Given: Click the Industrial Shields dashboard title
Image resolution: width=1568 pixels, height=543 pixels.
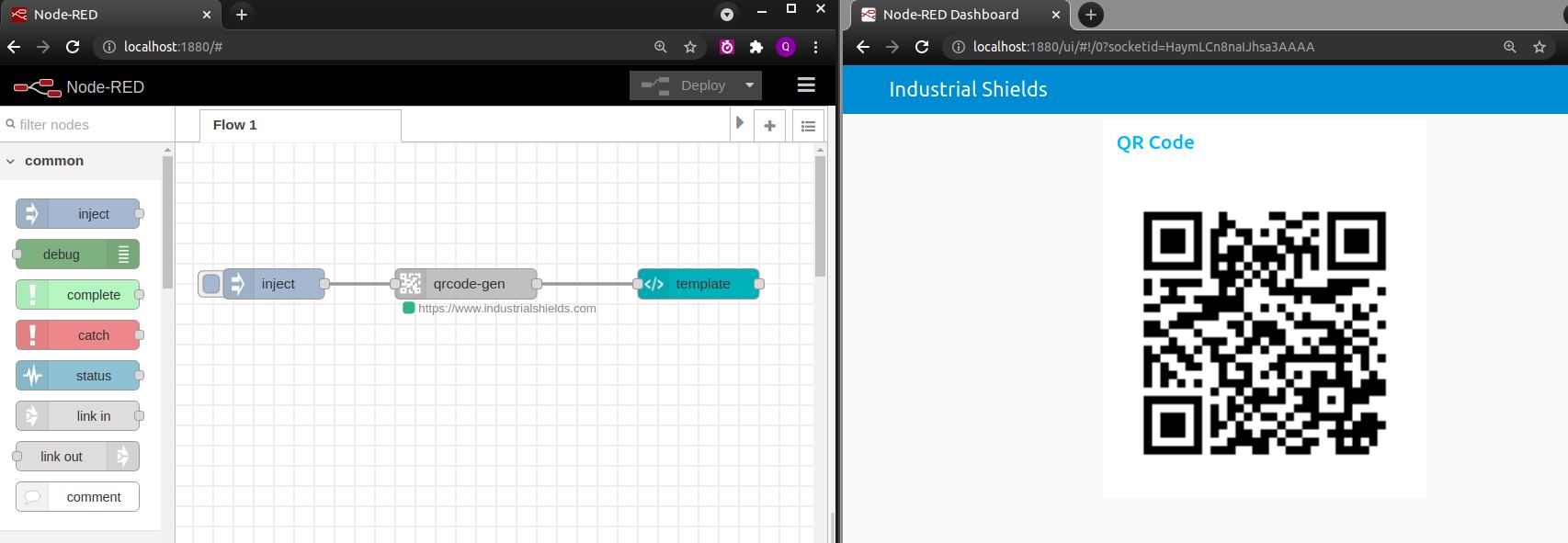Looking at the screenshot, I should tap(968, 89).
